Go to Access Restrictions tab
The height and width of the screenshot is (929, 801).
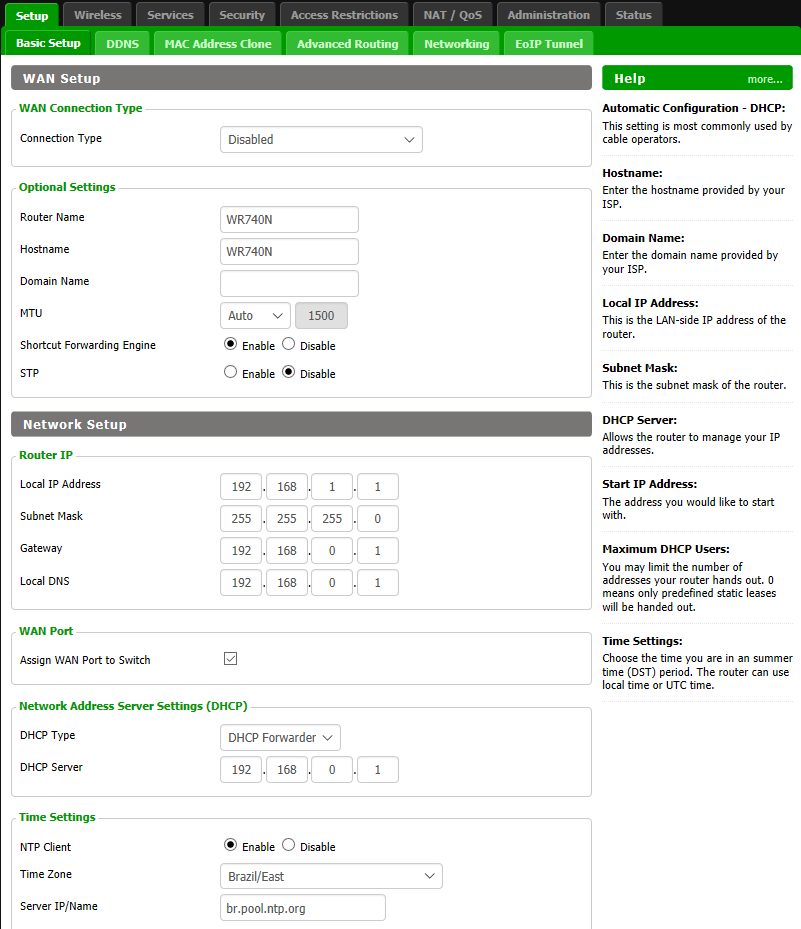click(x=344, y=15)
